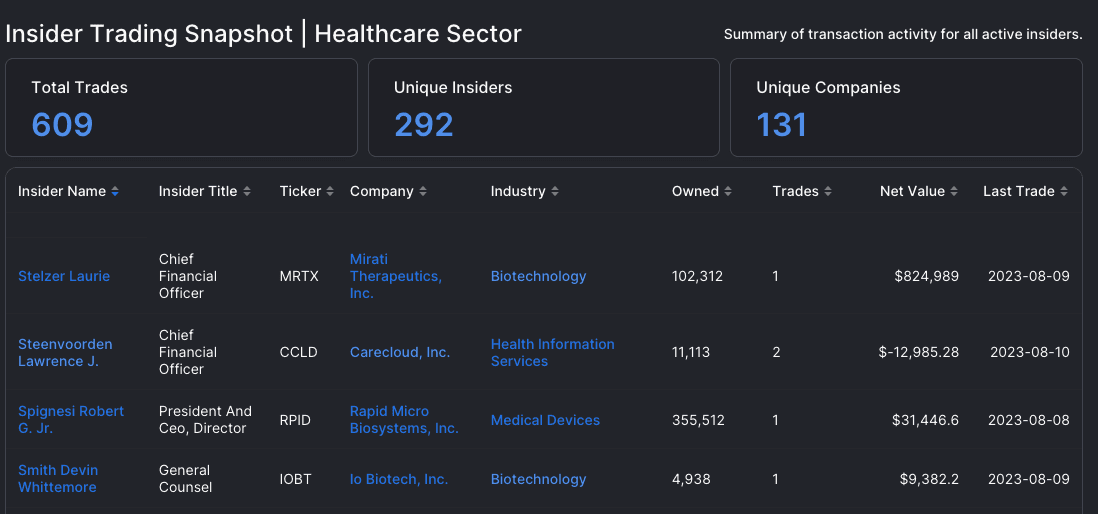Click the transaction activity summary text
This screenshot has width=1098, height=514.
[903, 34]
